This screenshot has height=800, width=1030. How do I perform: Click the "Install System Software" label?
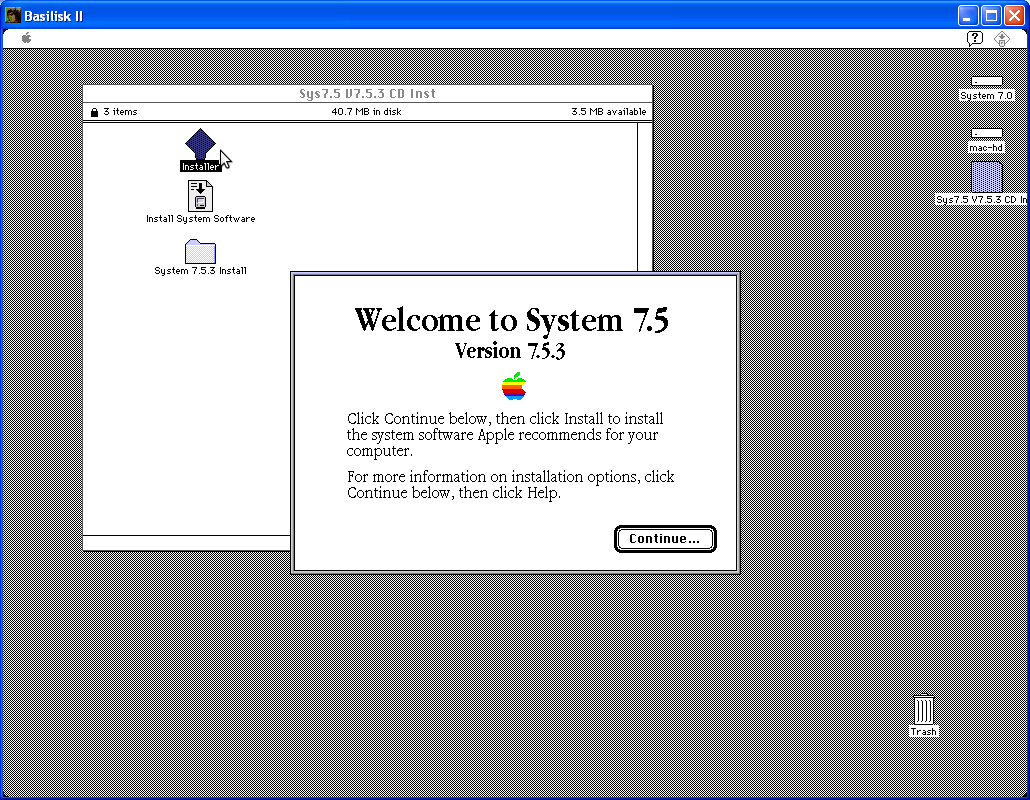click(200, 219)
